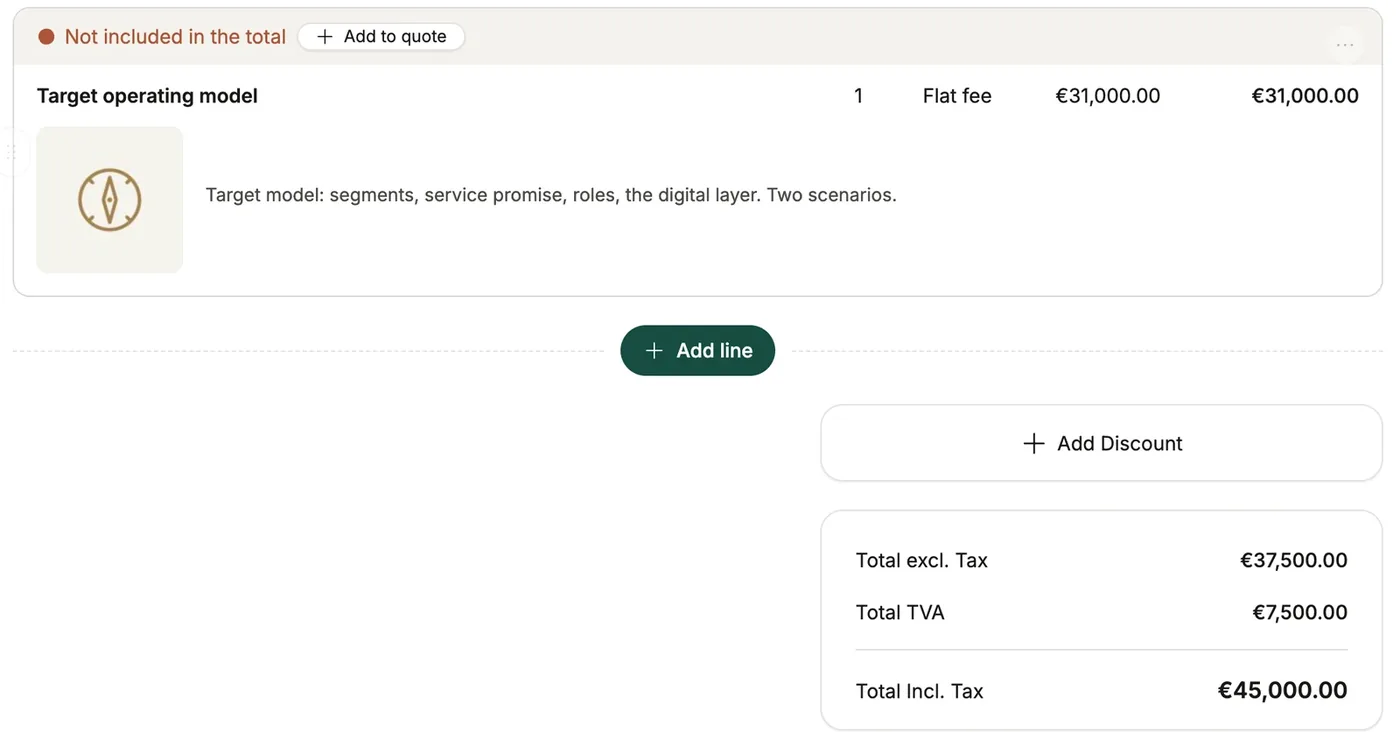Click the Total TVA label
Image resolution: width=1400 pixels, height=732 pixels.
pyautogui.click(x=900, y=612)
